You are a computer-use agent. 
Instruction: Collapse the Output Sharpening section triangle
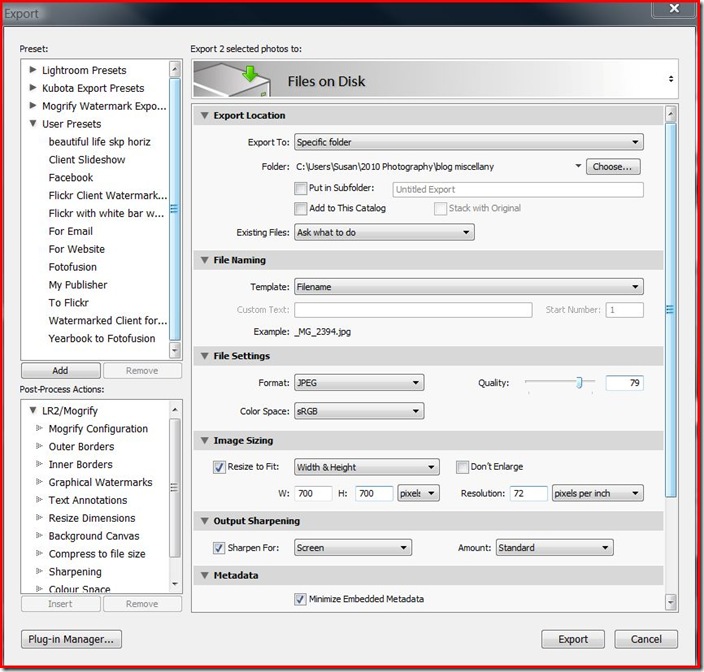[x=204, y=521]
